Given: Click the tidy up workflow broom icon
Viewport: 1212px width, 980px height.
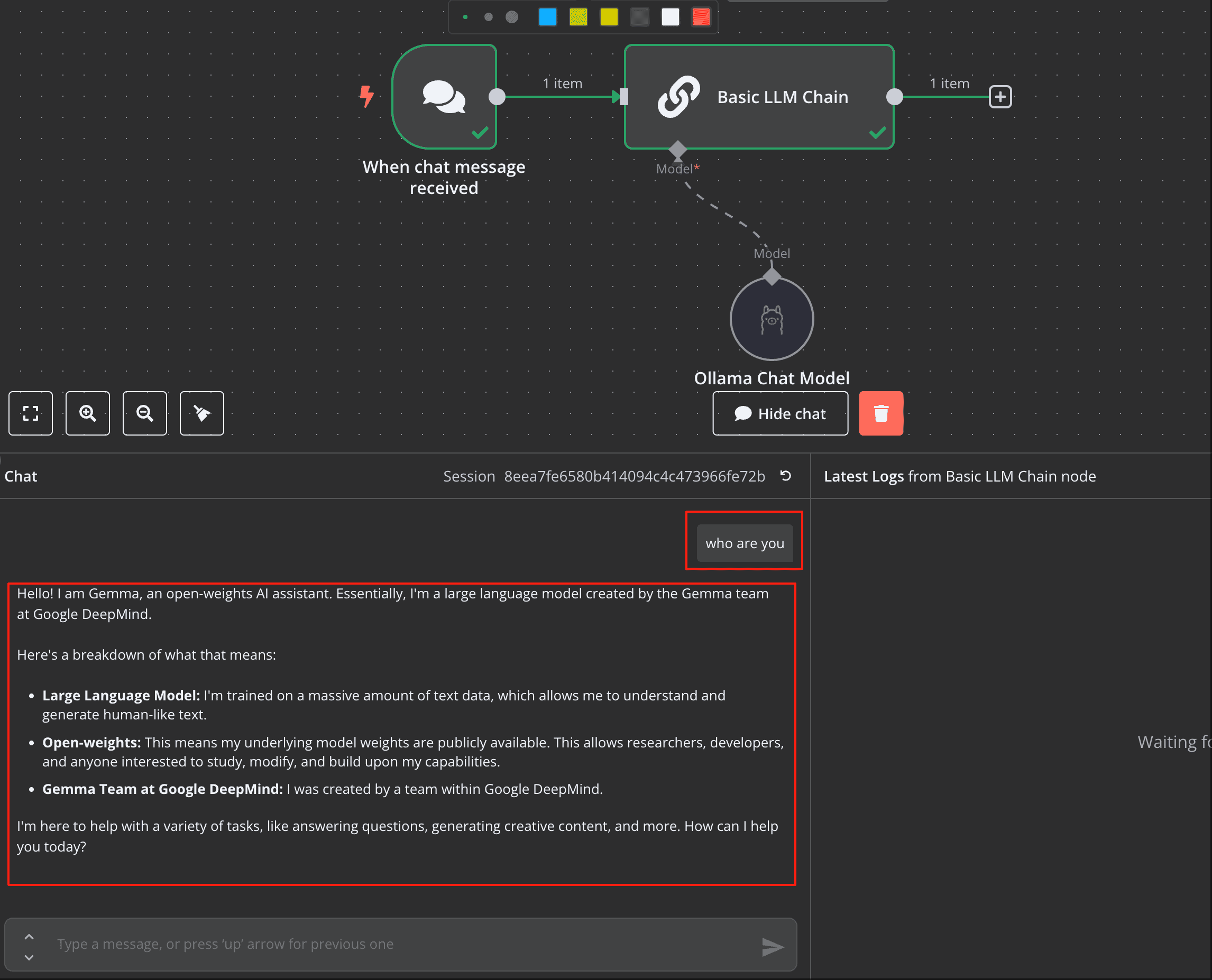Looking at the screenshot, I should [x=201, y=413].
